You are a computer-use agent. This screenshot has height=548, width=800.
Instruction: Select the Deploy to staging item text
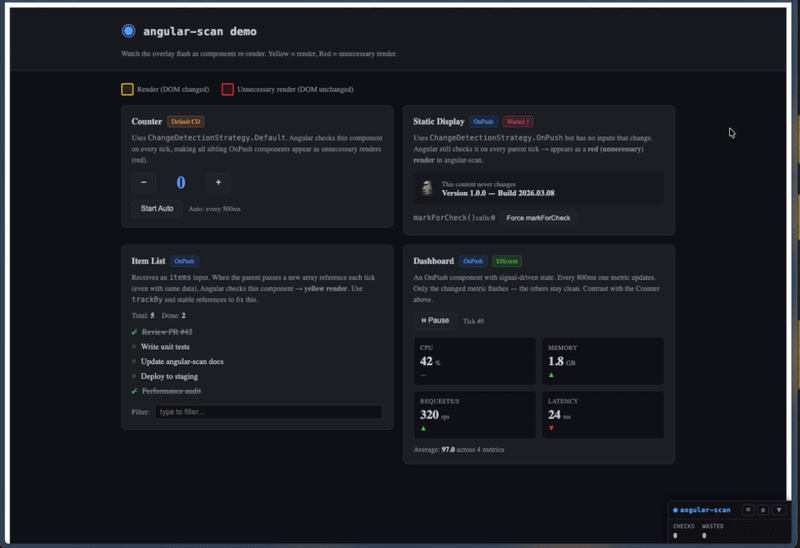point(169,377)
